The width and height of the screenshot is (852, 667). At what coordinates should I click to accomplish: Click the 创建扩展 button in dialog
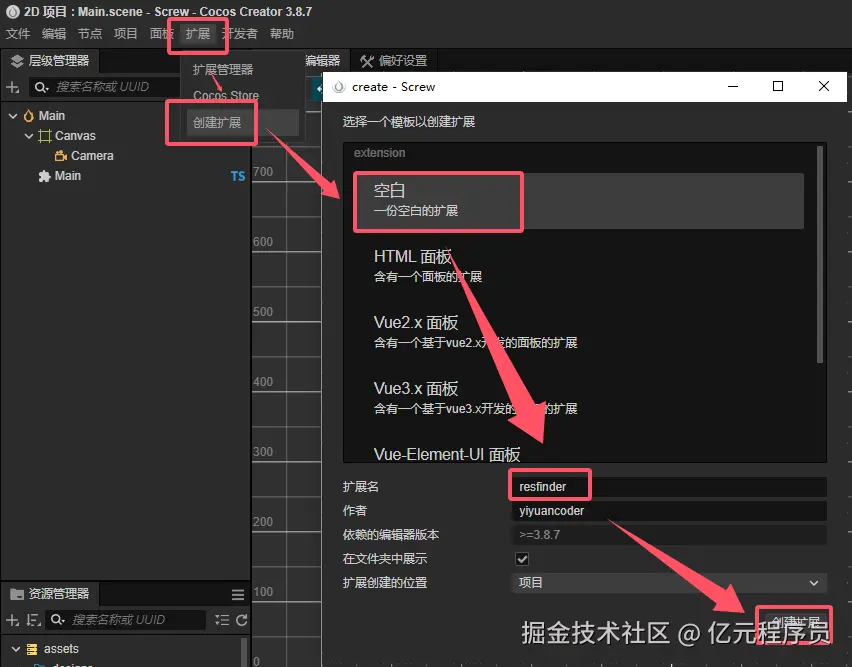pyautogui.click(x=794, y=623)
